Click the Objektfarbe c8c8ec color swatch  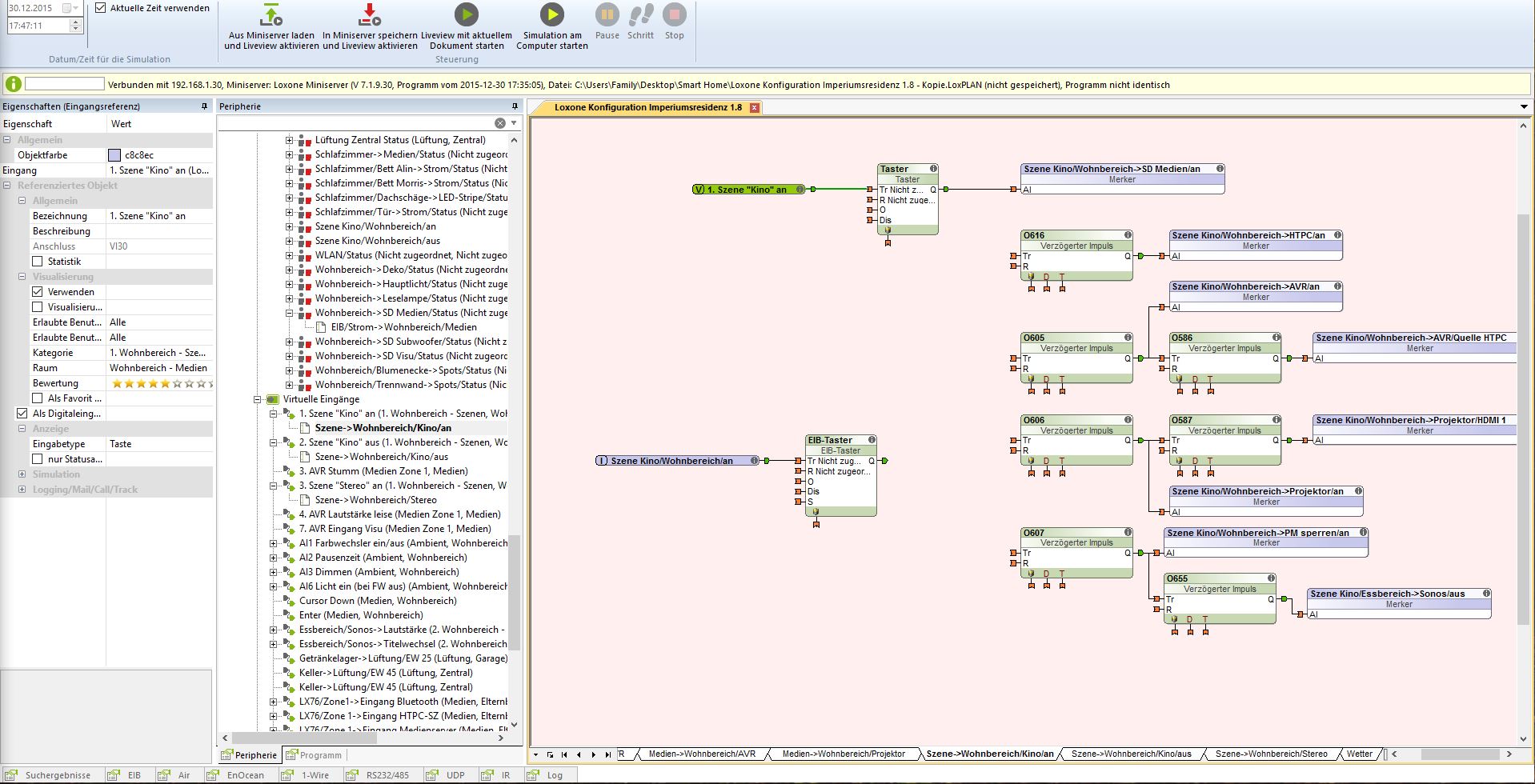[114, 155]
